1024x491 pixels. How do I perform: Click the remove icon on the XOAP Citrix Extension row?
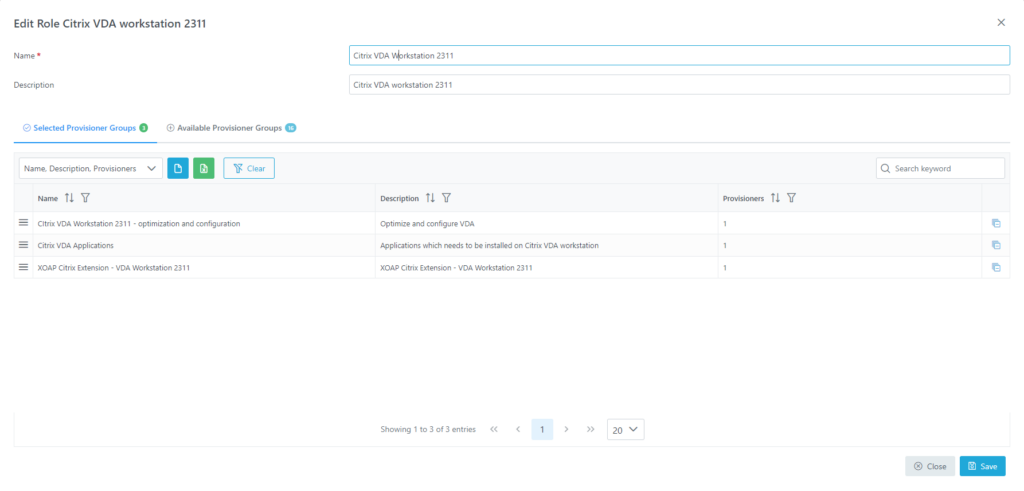[x=996, y=267]
